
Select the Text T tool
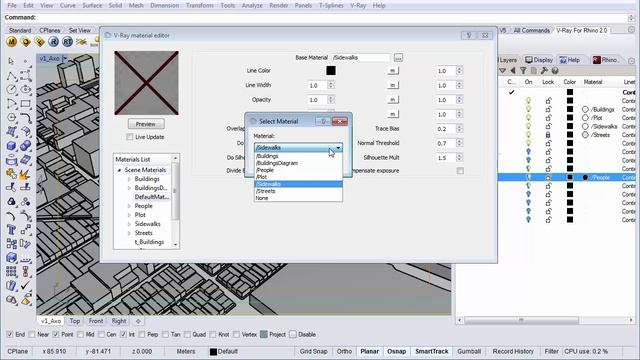tap(11, 230)
